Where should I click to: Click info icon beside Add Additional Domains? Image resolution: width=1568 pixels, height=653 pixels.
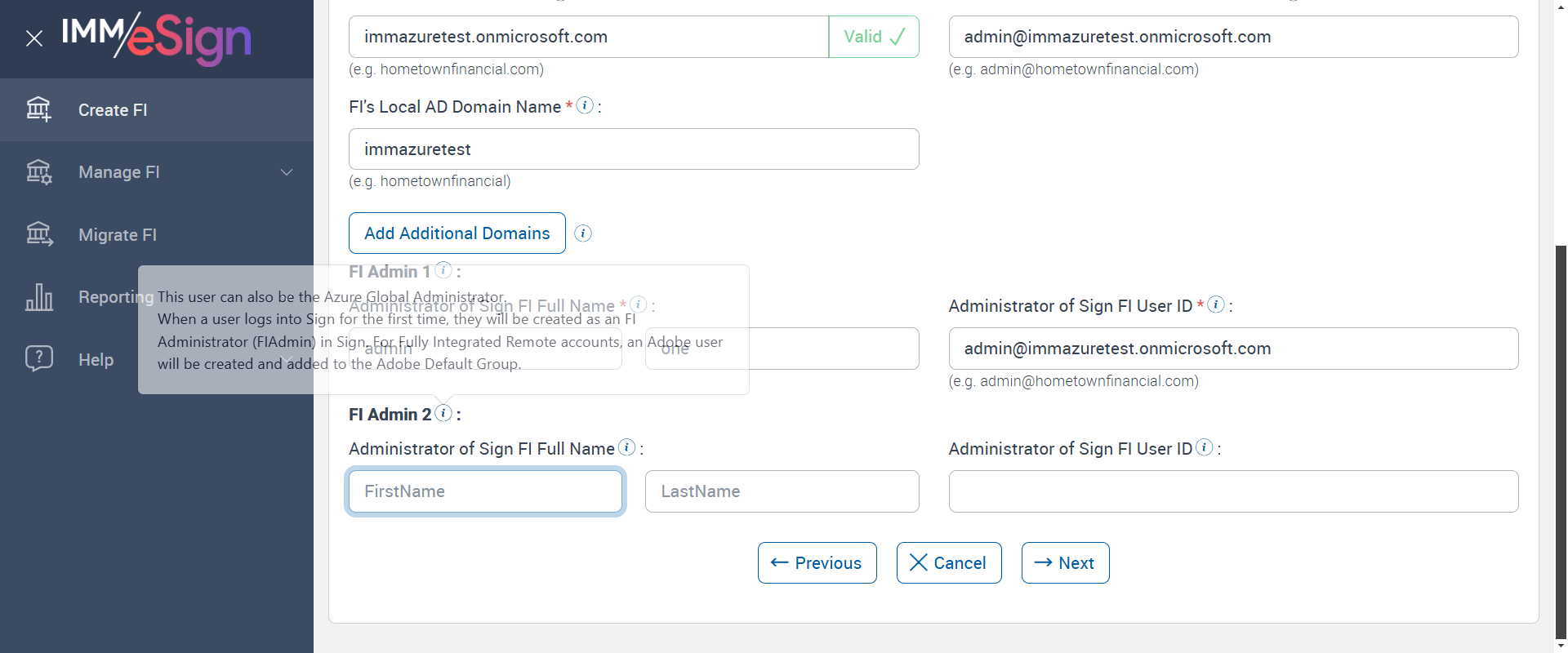tap(583, 233)
